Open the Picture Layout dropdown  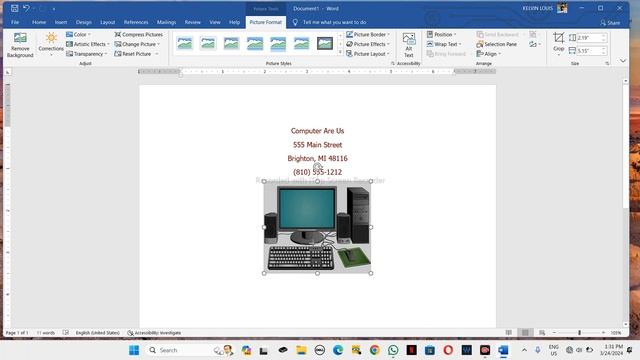pyautogui.click(x=368, y=54)
